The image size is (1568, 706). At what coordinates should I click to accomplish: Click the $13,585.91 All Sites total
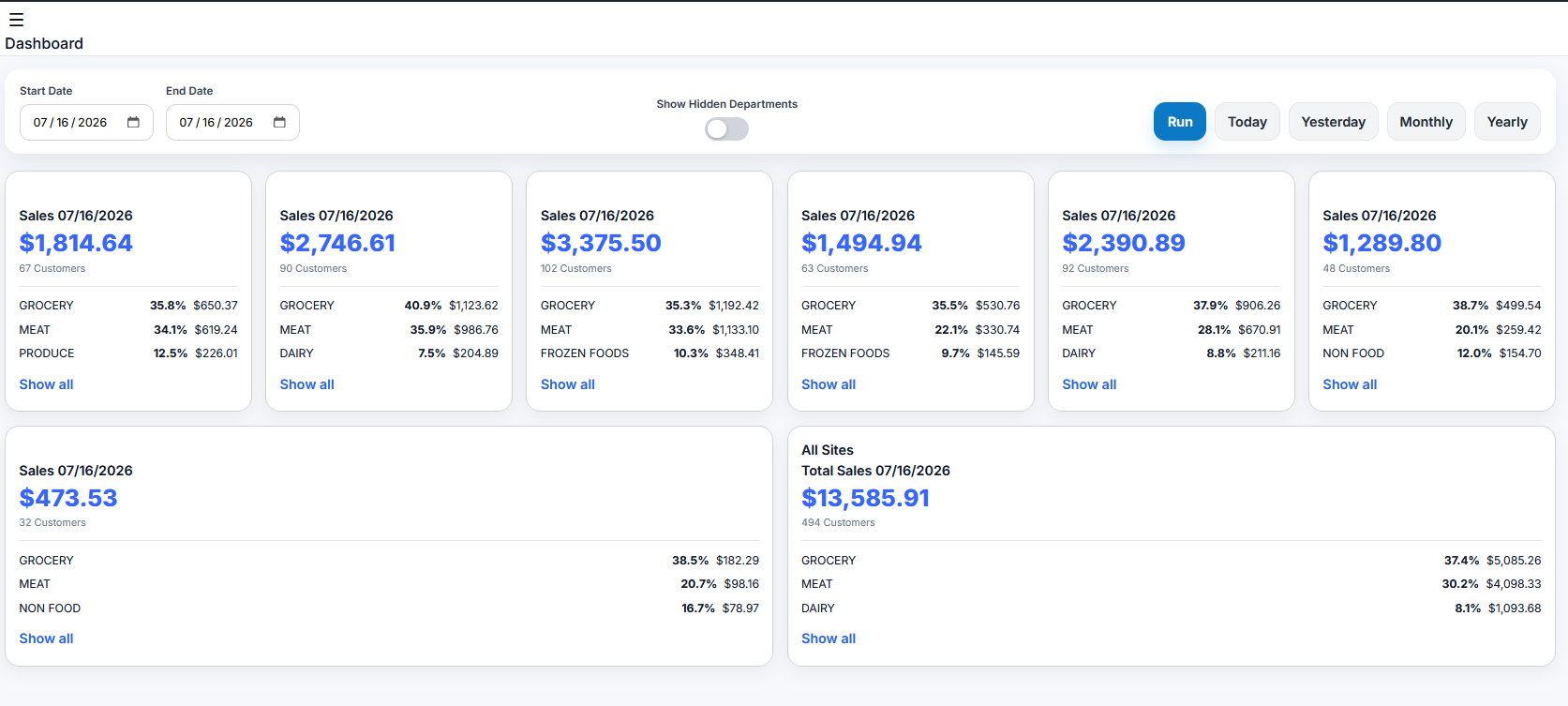pos(865,498)
